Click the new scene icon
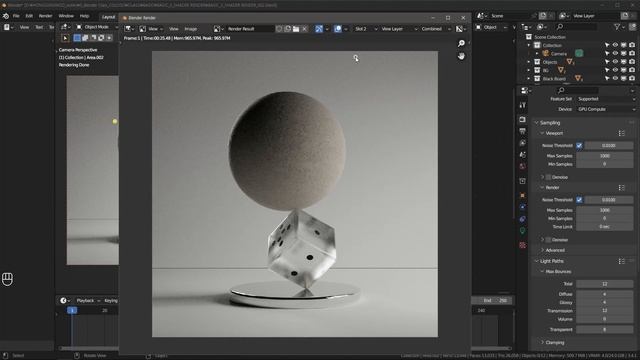The height and width of the screenshot is (360, 640). 543,16
